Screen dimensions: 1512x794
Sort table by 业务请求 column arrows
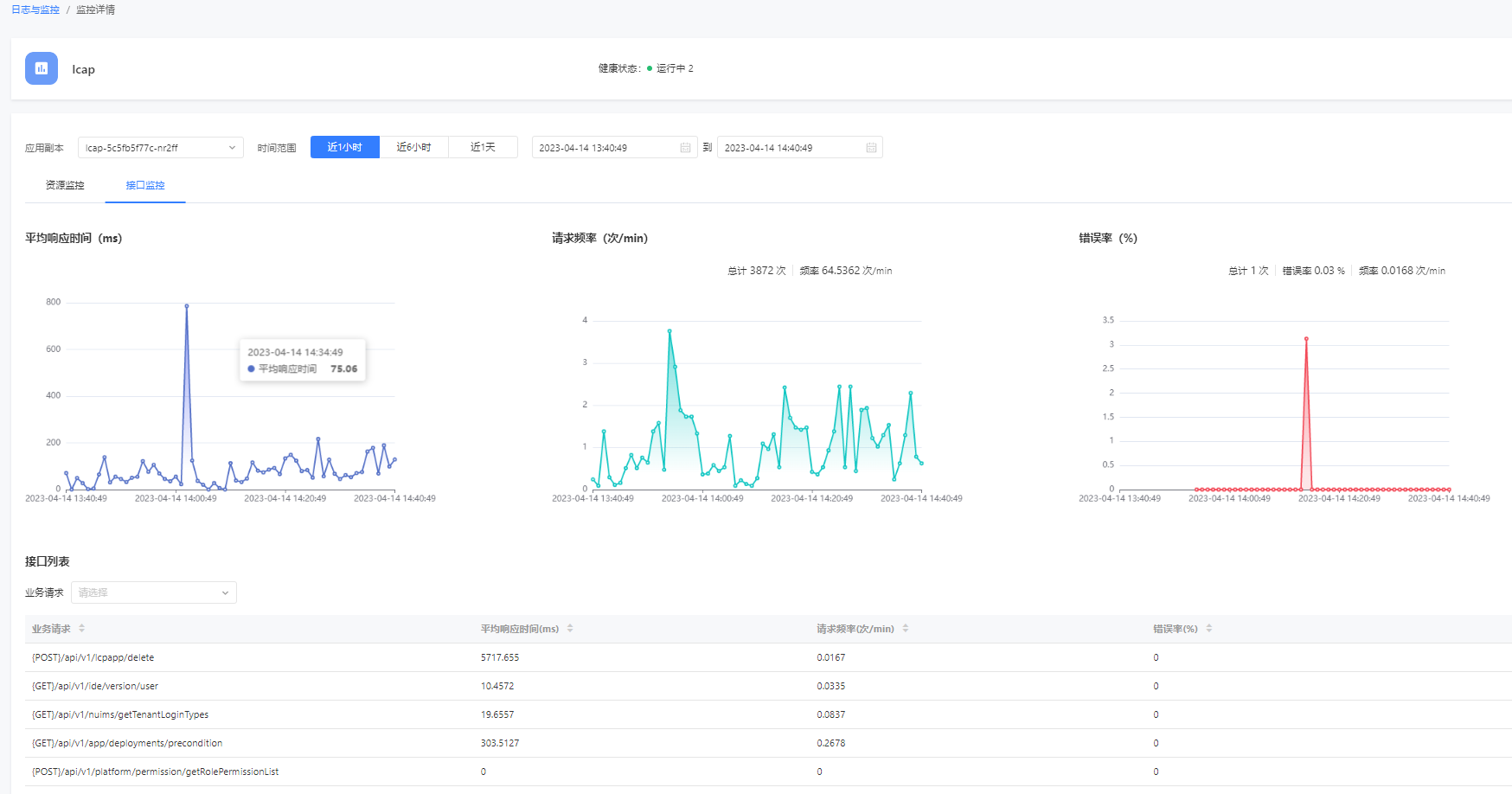(81, 629)
